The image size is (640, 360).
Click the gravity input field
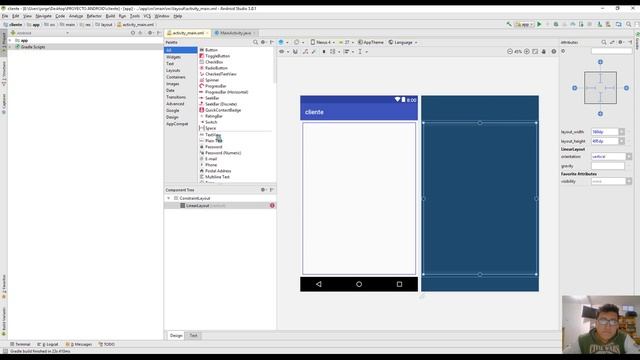pos(608,166)
